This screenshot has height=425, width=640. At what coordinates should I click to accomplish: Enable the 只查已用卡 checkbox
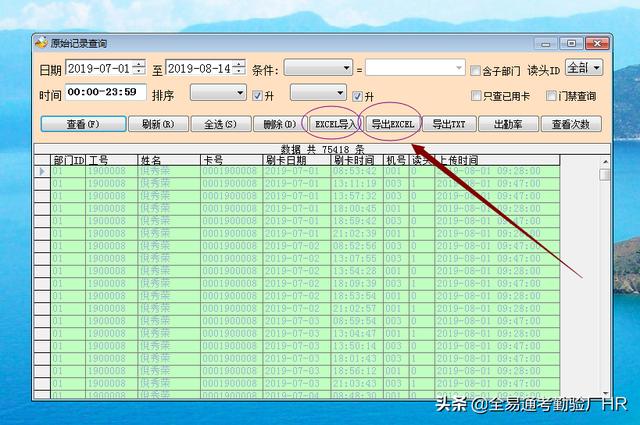click(x=476, y=96)
